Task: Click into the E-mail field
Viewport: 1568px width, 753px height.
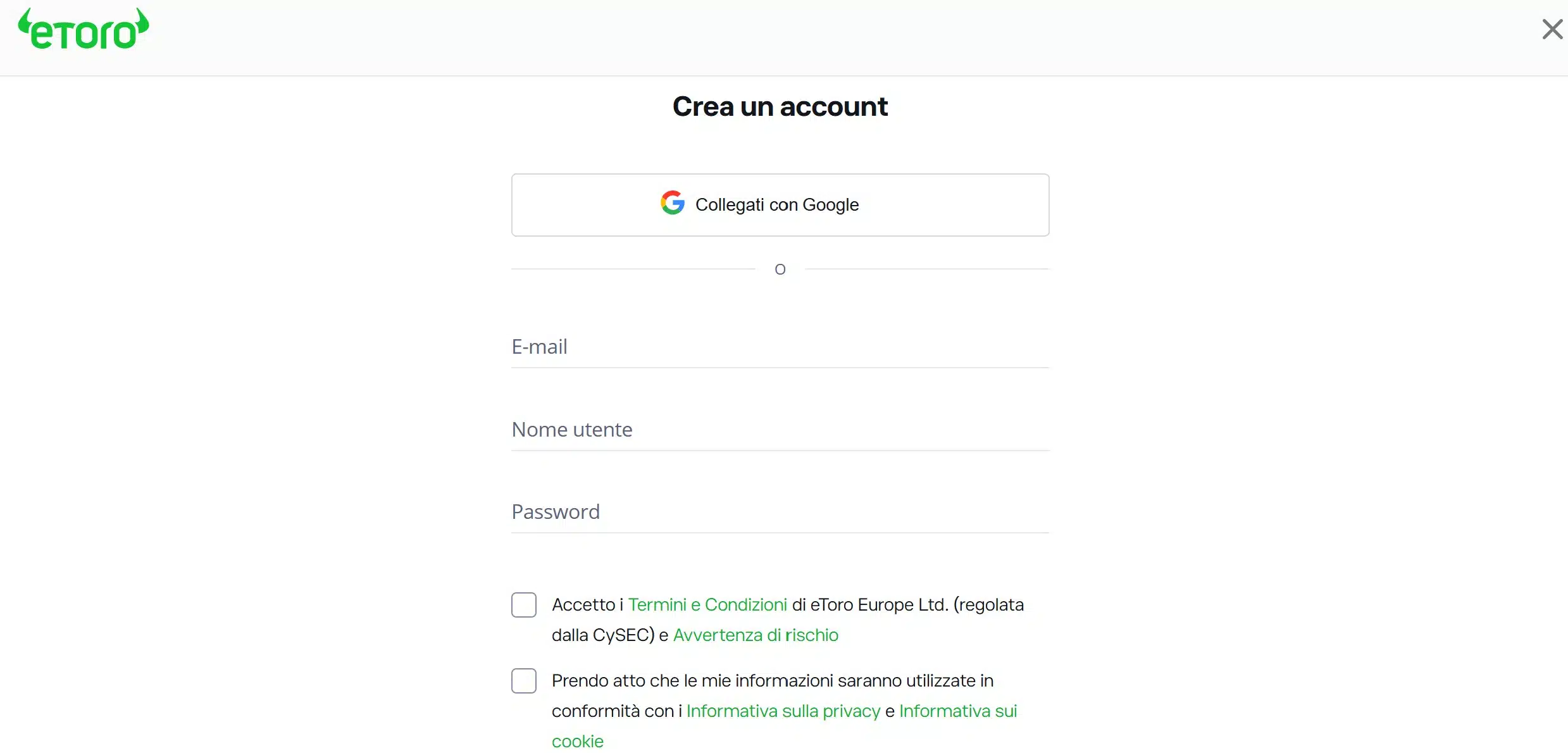Action: pos(780,347)
